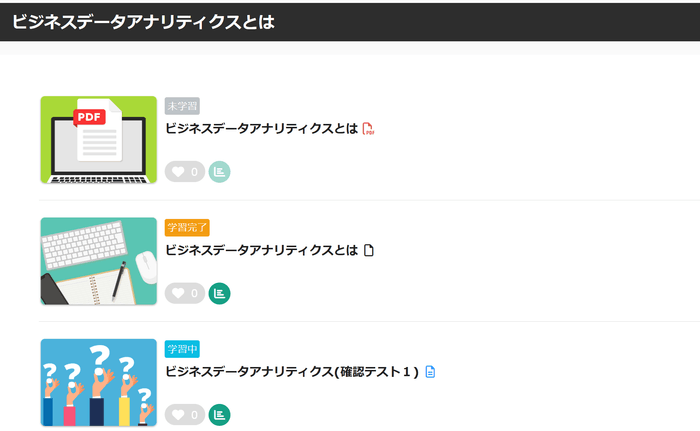The image size is (700, 431).
Task: Click the document icon beside the second course title
Action: pyautogui.click(x=368, y=250)
